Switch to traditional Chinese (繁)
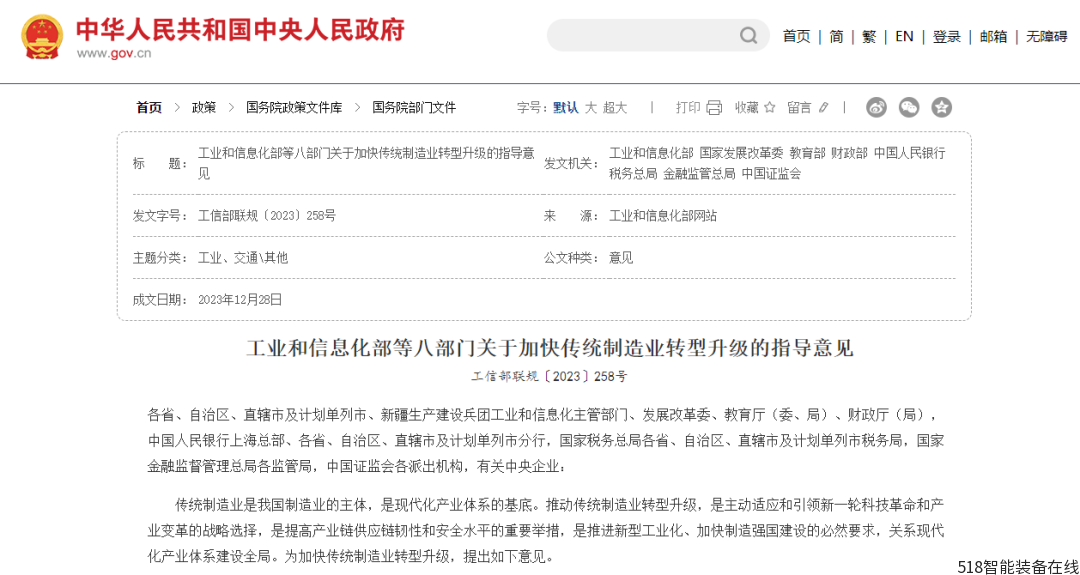Screen dimensions: 1080x575 point(869,36)
